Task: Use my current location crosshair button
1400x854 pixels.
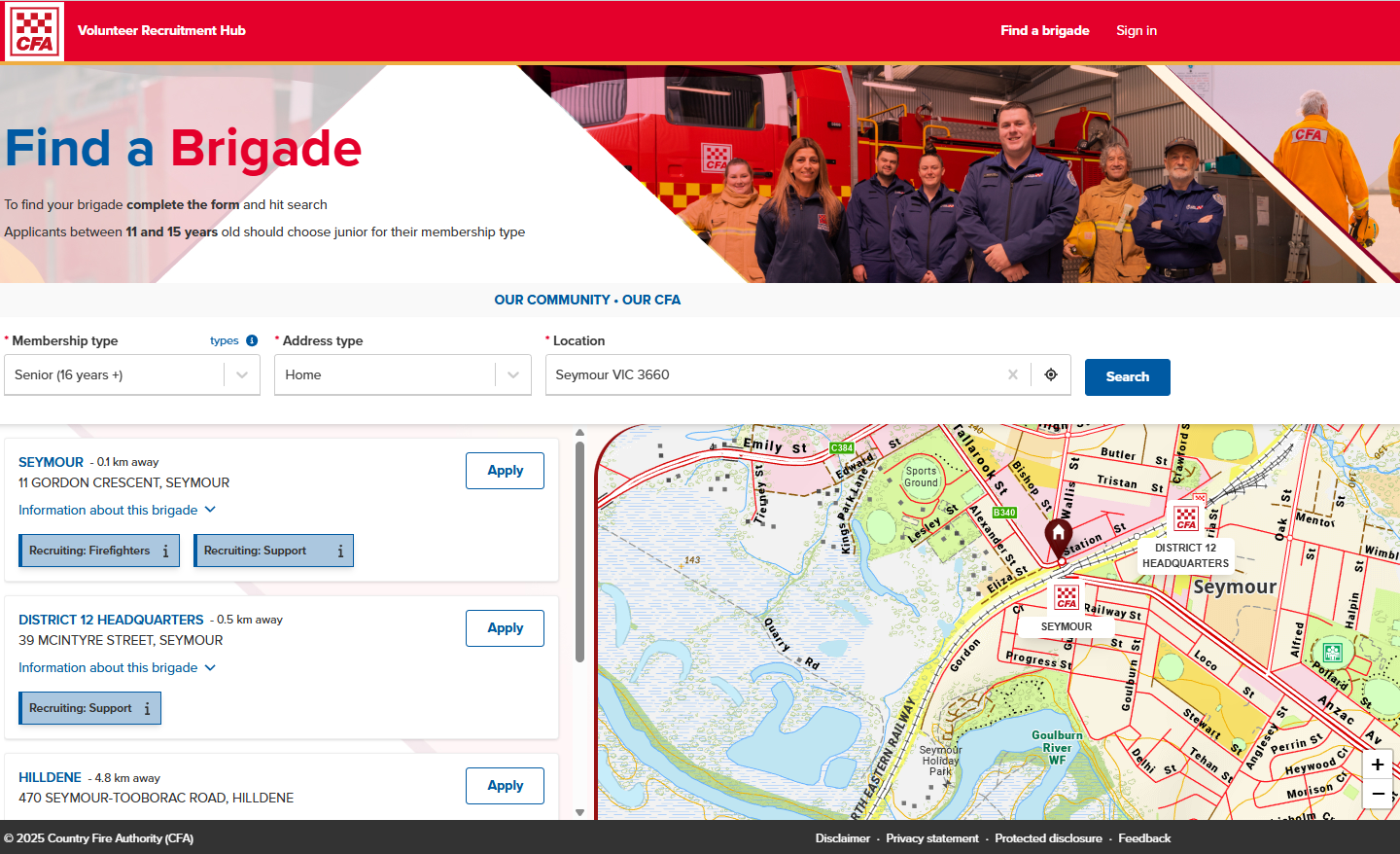Action: pyautogui.click(x=1051, y=374)
